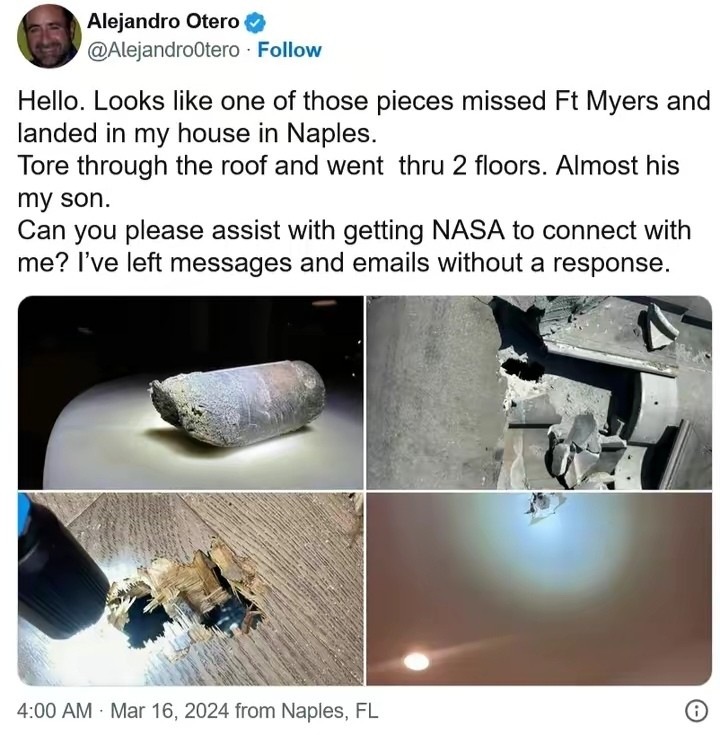The height and width of the screenshot is (735, 720).
Task: Click the recessed ceiling light in photo
Action: tap(416, 661)
